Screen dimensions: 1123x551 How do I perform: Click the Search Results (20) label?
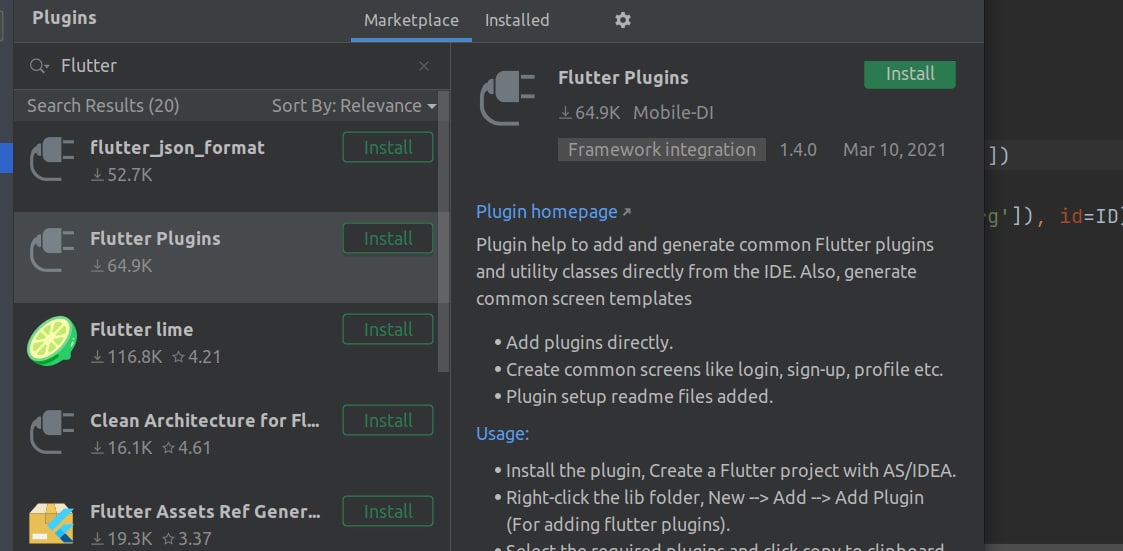pyautogui.click(x=103, y=106)
